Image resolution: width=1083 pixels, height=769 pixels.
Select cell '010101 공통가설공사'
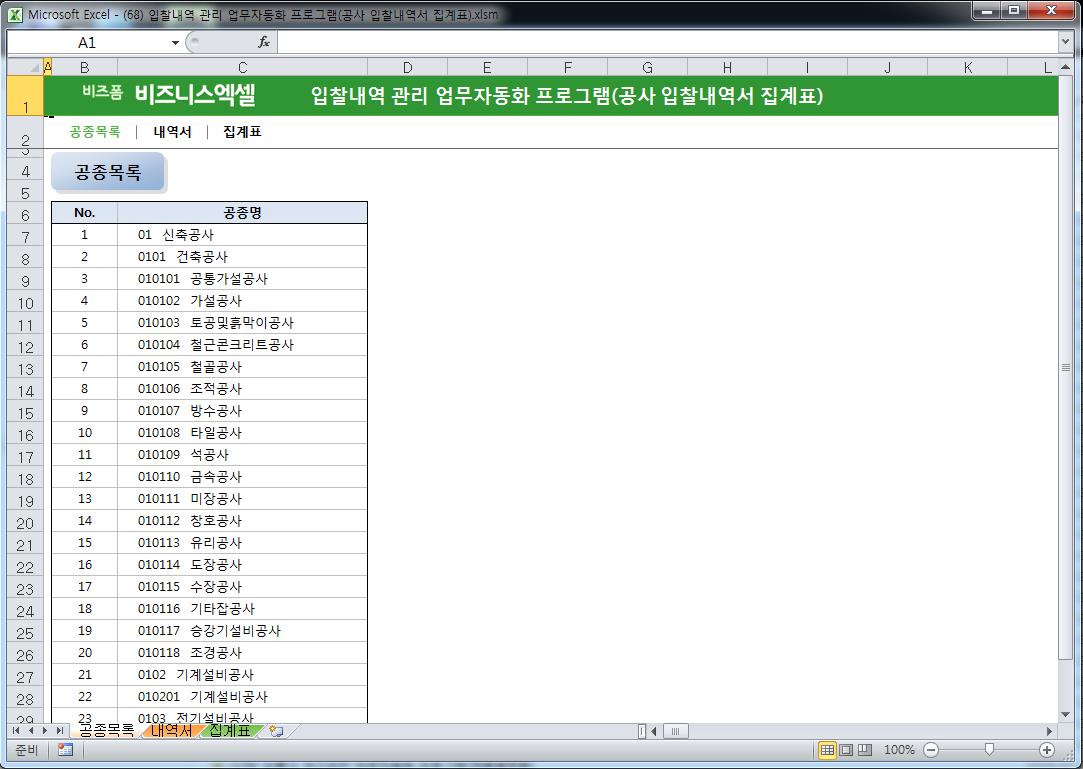tap(242, 278)
